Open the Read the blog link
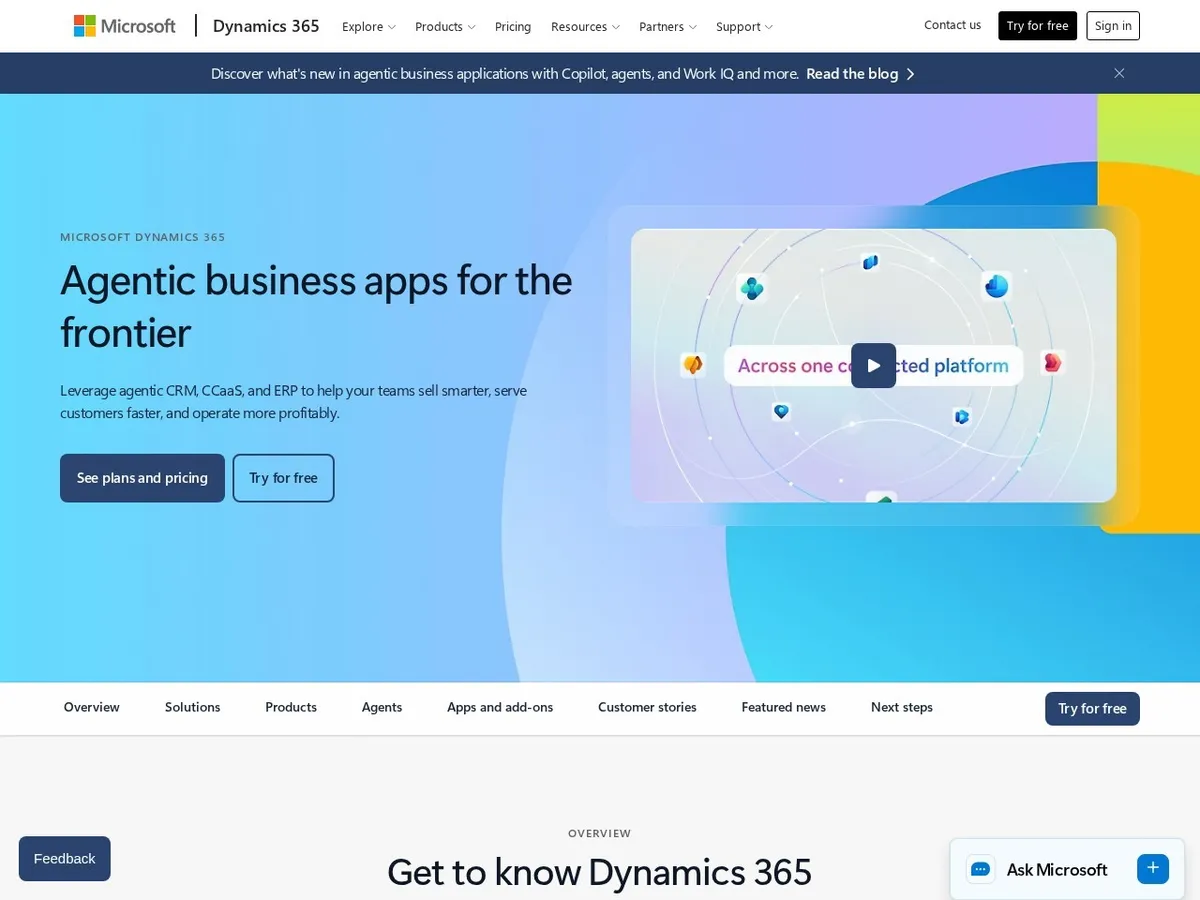Viewport: 1200px width, 900px height. [852, 73]
